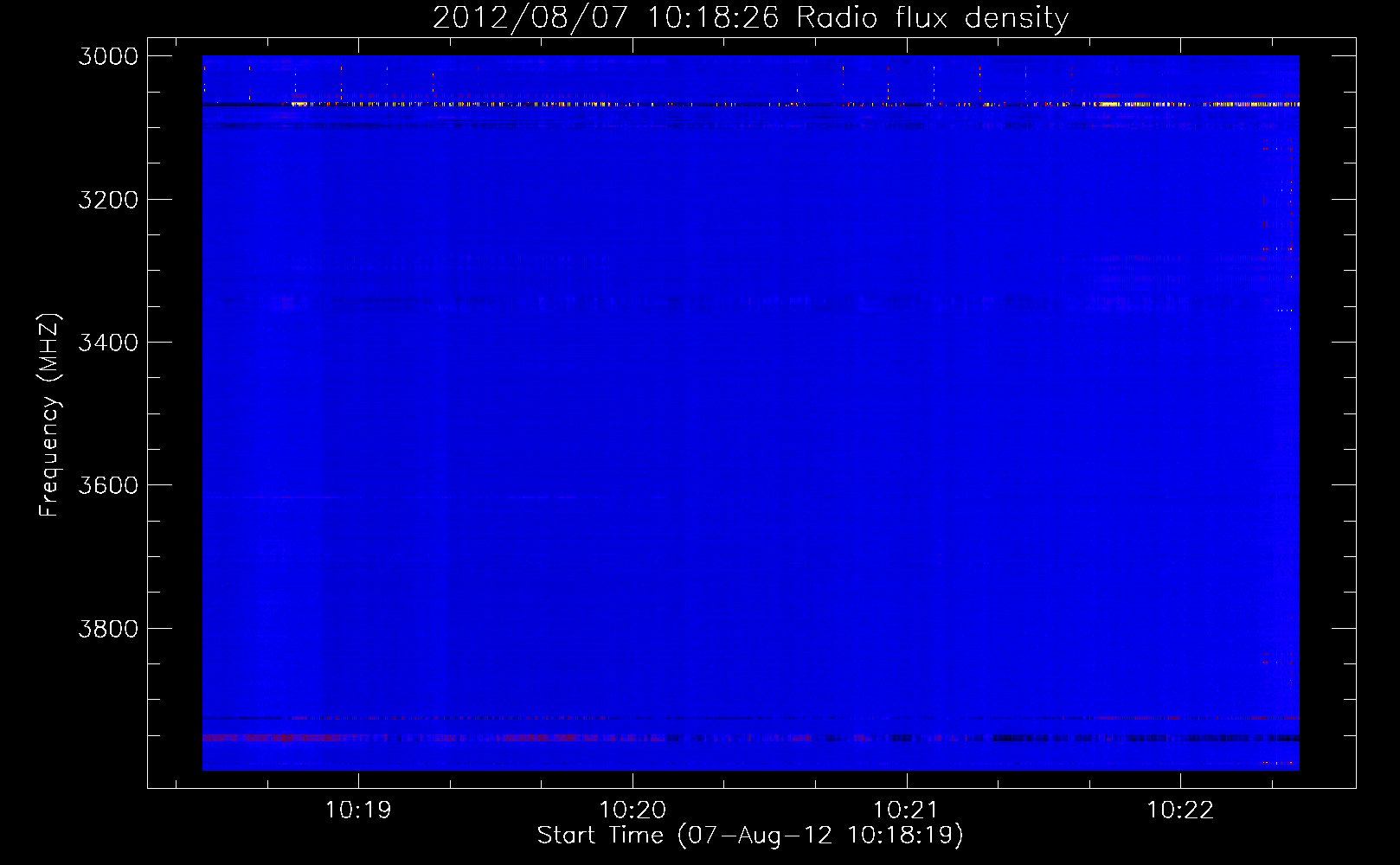Click the plot title "2012/08/07 10:18:26 Radio flux density"
The height and width of the screenshot is (865, 1400).
[x=750, y=17]
